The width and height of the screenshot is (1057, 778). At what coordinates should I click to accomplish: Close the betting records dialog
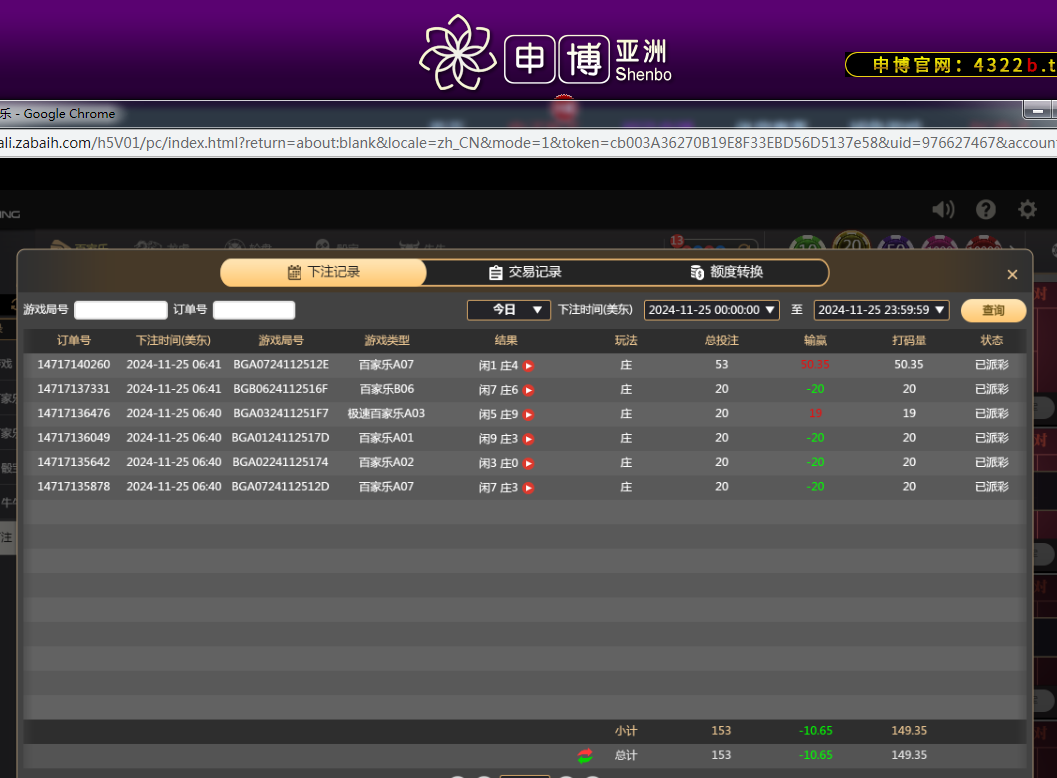(x=1012, y=275)
